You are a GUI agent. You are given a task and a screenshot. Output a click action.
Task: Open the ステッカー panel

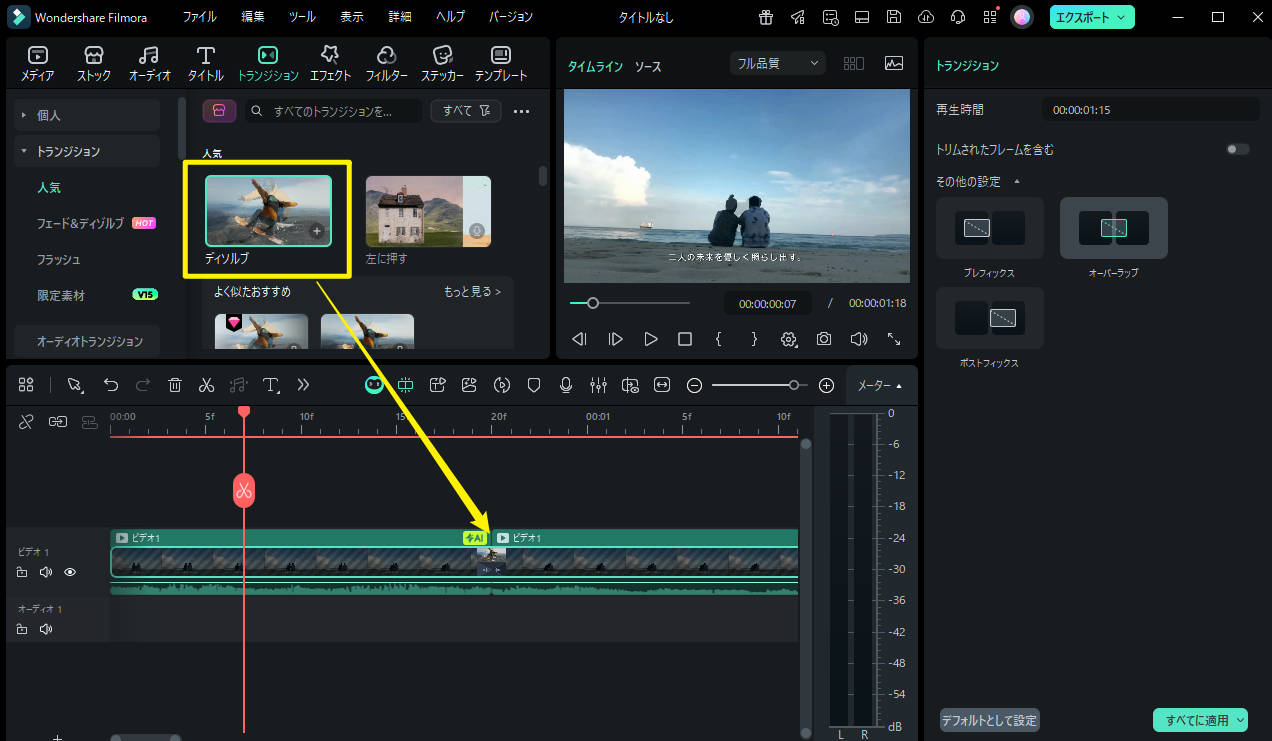pos(442,60)
